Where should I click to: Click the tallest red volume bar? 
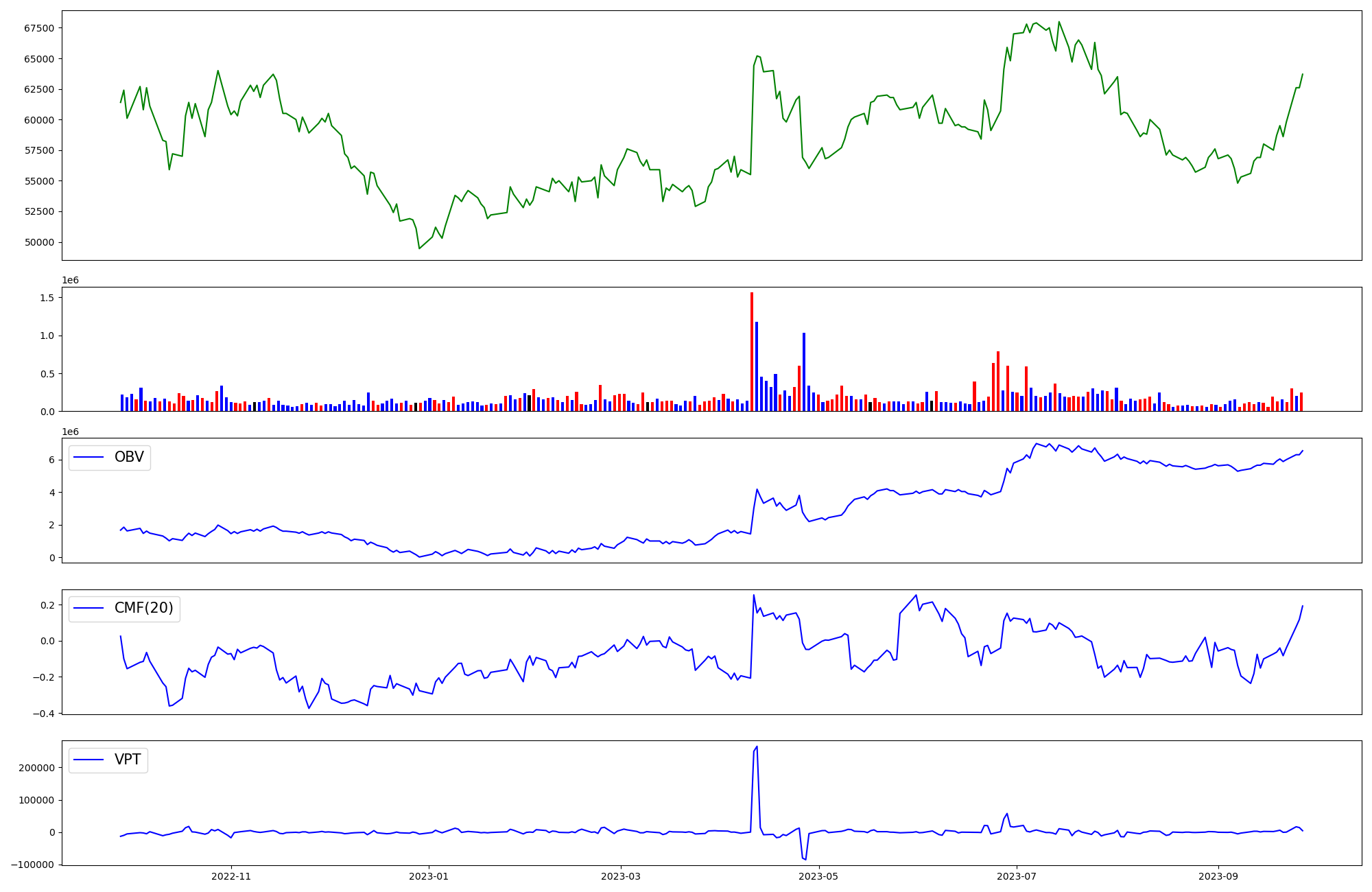click(752, 351)
